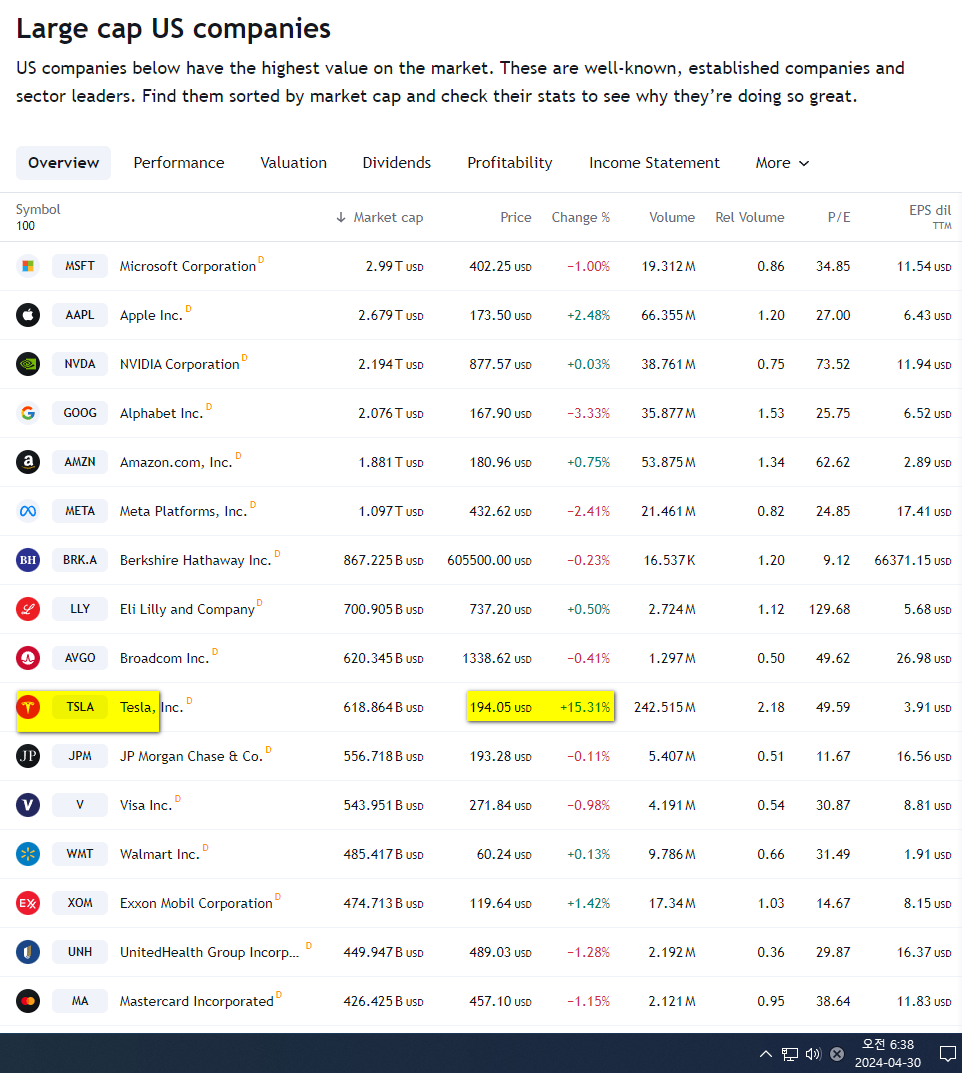The height and width of the screenshot is (1073, 962).
Task: Click the AMZN ticker button
Action: pos(80,462)
